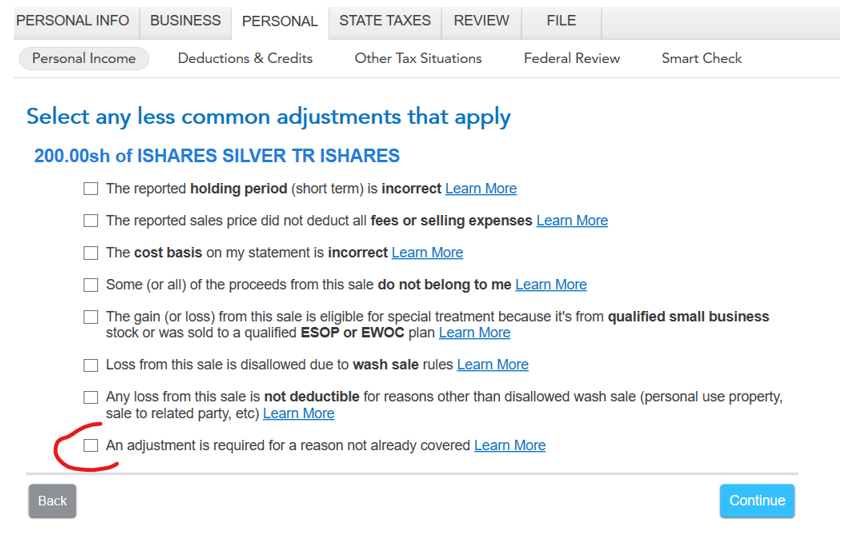Select proceeds do not belong to me checkbox
Screen dimensions: 860x549
pos(91,285)
